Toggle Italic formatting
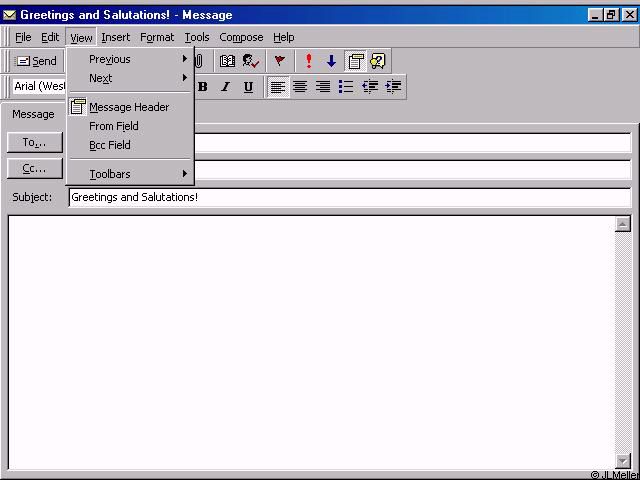Screen dimensions: 640x480 coord(225,87)
